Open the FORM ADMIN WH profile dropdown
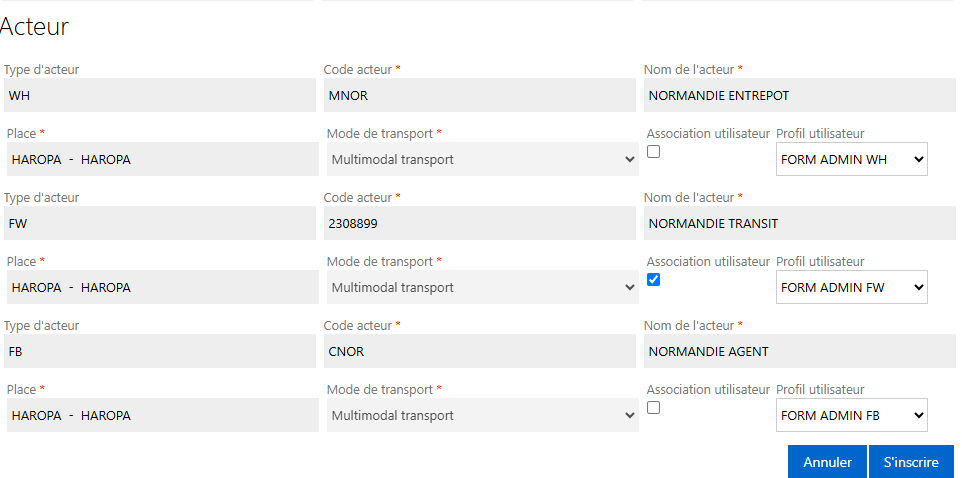The height and width of the screenshot is (478, 962). coord(852,160)
